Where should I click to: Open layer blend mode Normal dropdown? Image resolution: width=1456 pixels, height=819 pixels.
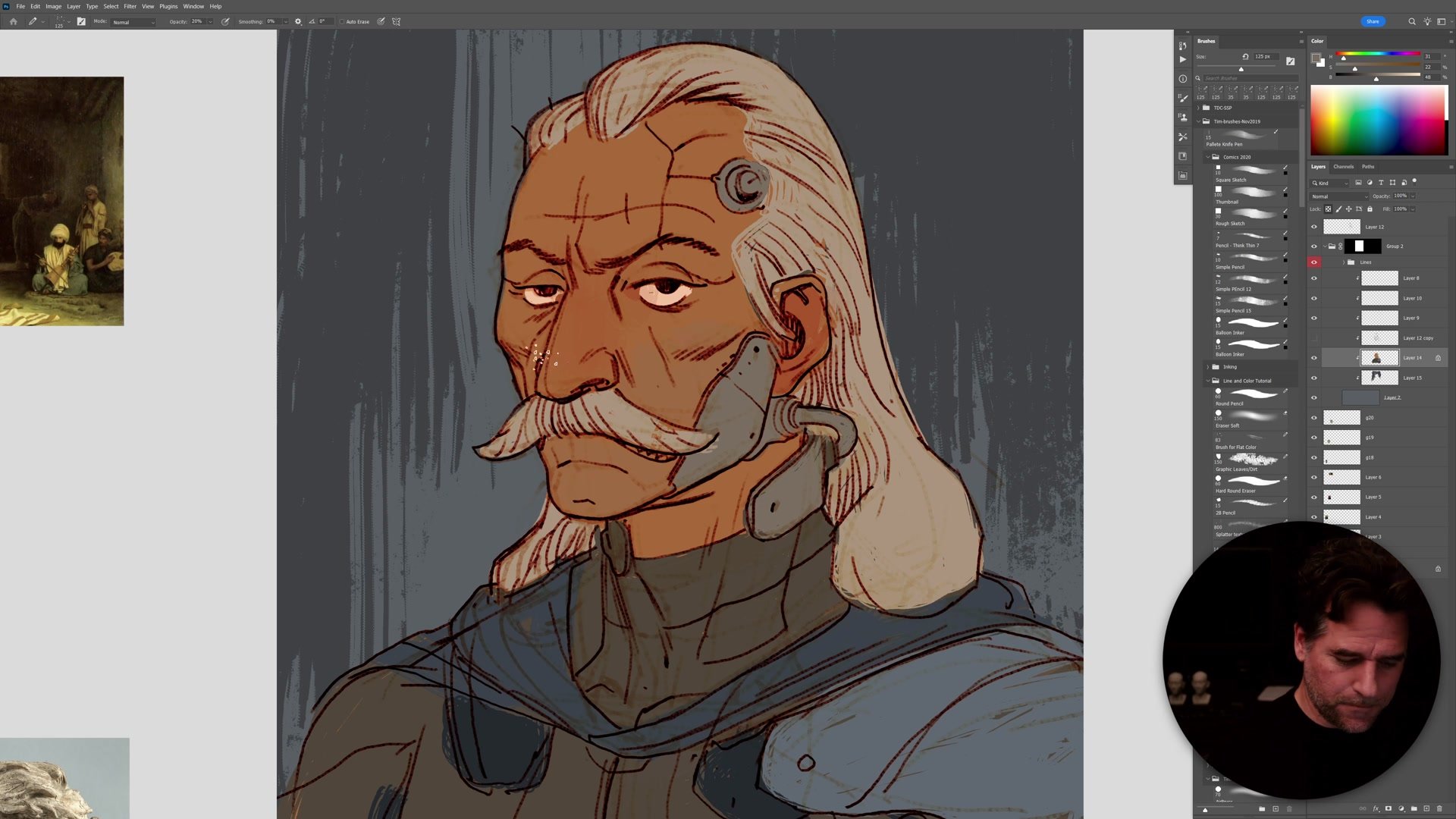(x=1339, y=196)
